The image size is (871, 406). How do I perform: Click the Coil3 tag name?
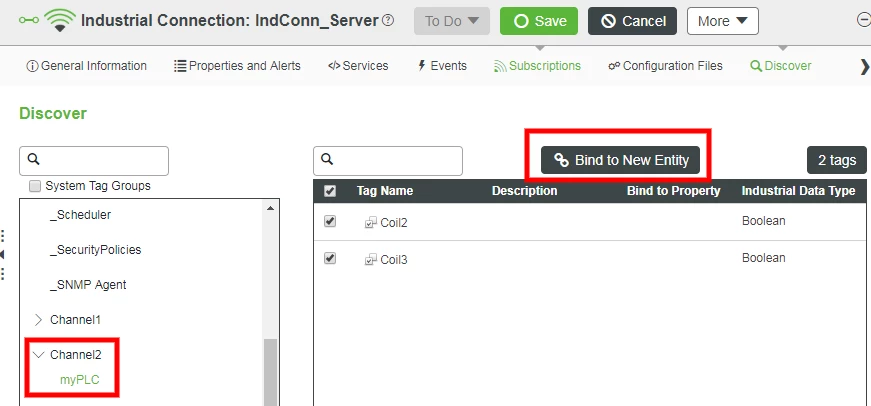394,259
